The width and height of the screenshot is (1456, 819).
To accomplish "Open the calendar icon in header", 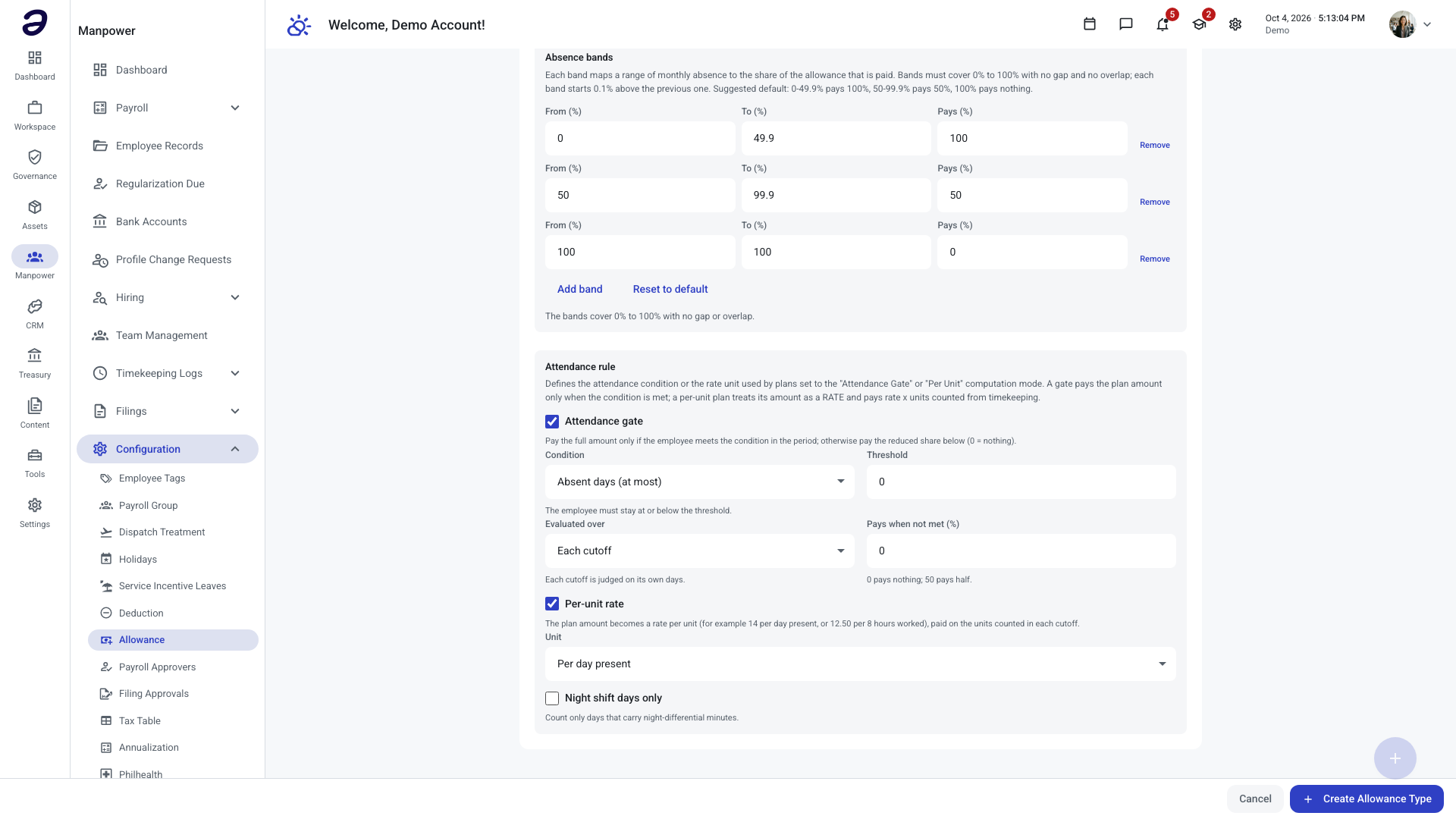I will (x=1090, y=24).
